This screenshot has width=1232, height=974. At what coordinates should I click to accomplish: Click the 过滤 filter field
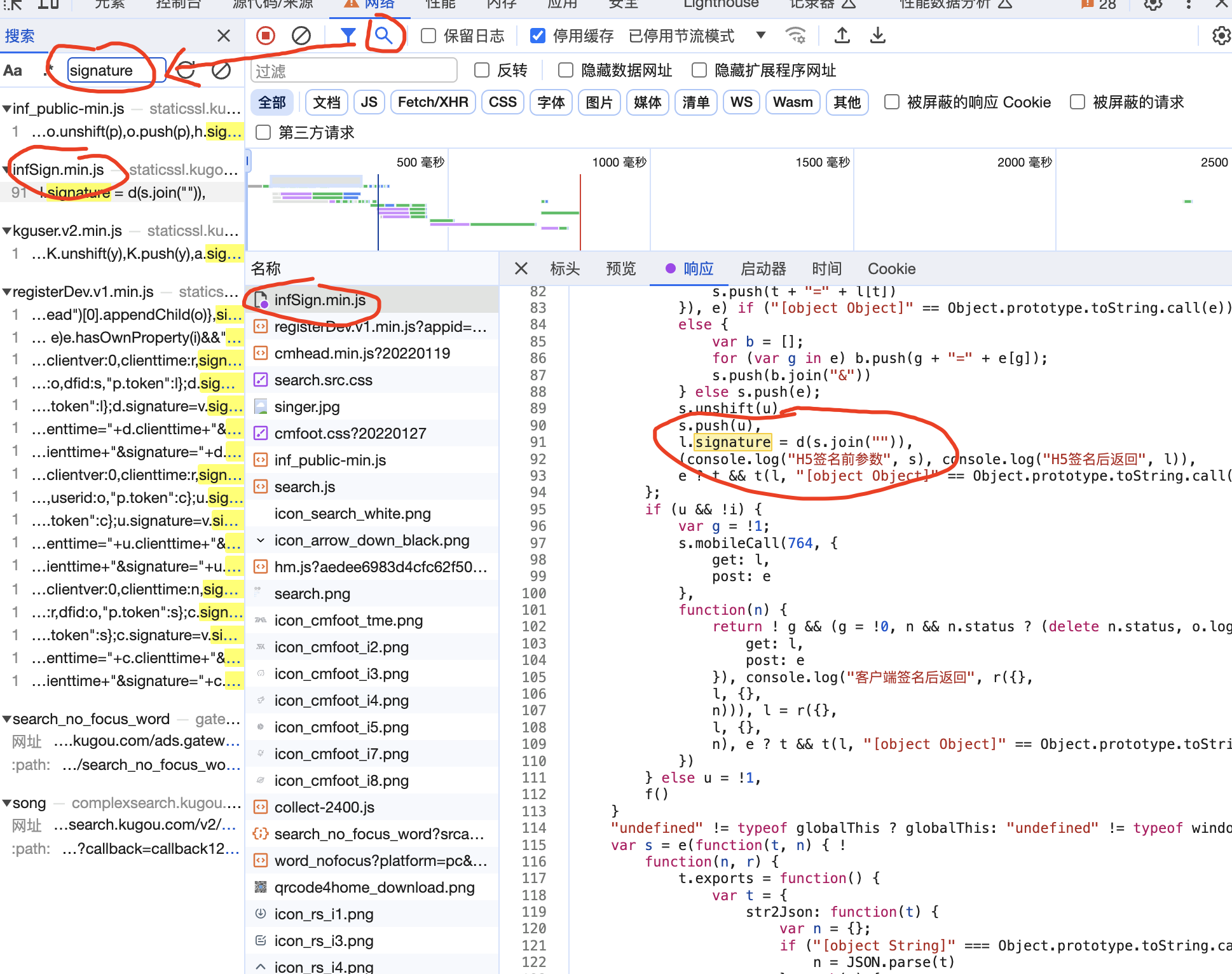click(x=354, y=71)
